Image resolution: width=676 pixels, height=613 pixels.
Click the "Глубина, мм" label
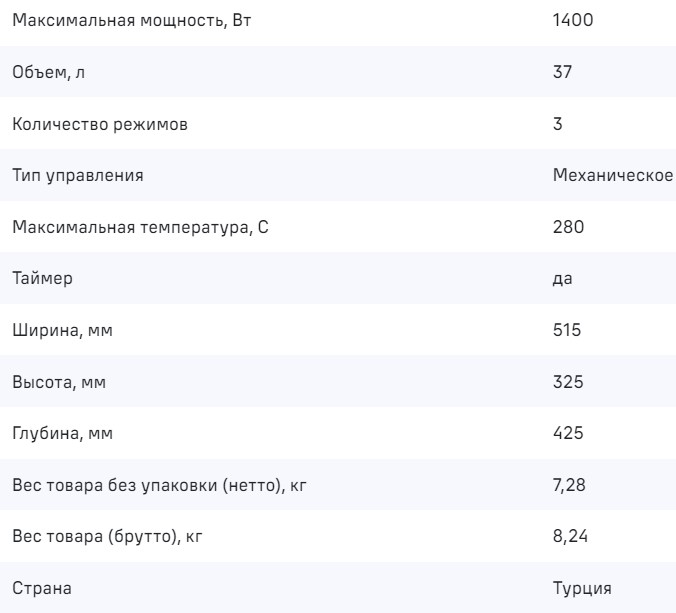(64, 434)
